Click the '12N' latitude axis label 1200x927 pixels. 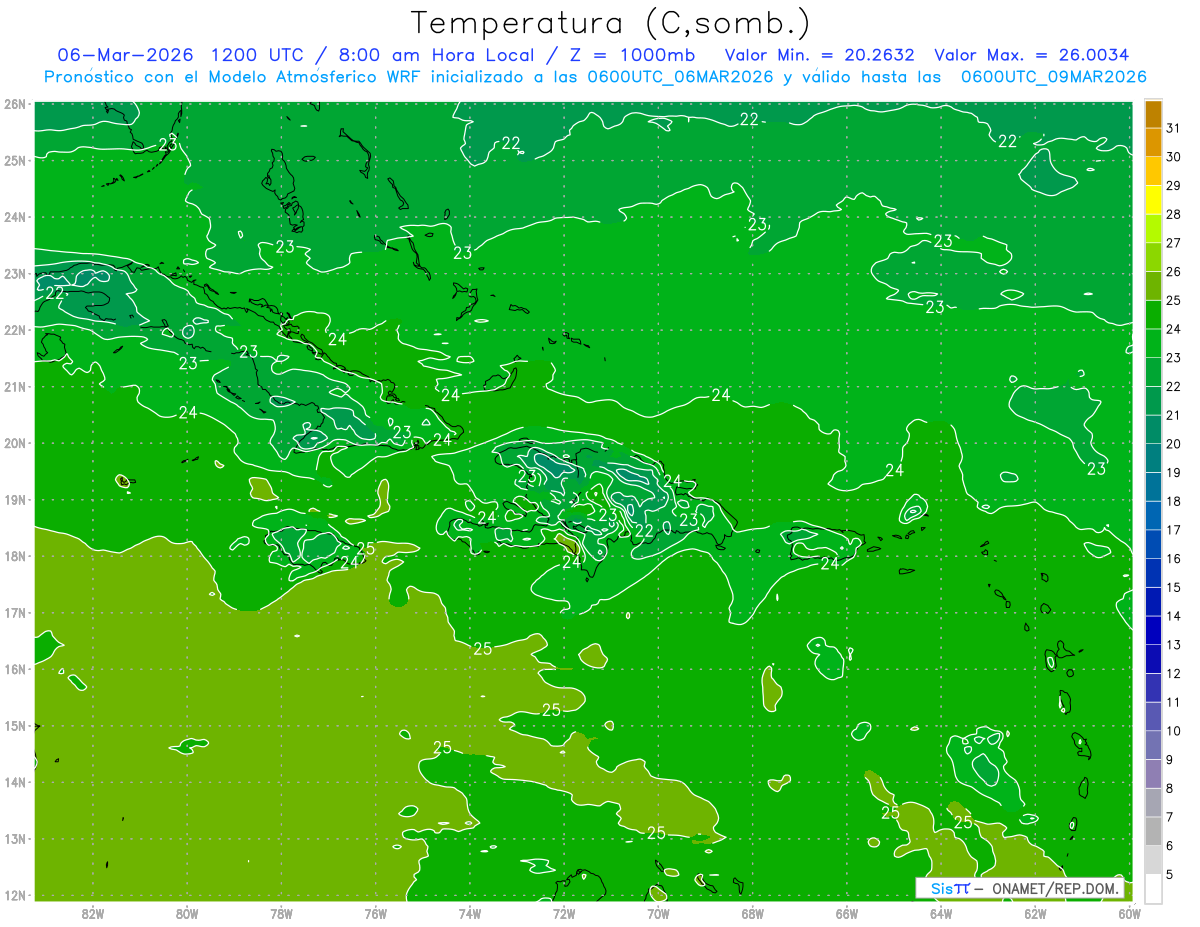tap(15, 895)
